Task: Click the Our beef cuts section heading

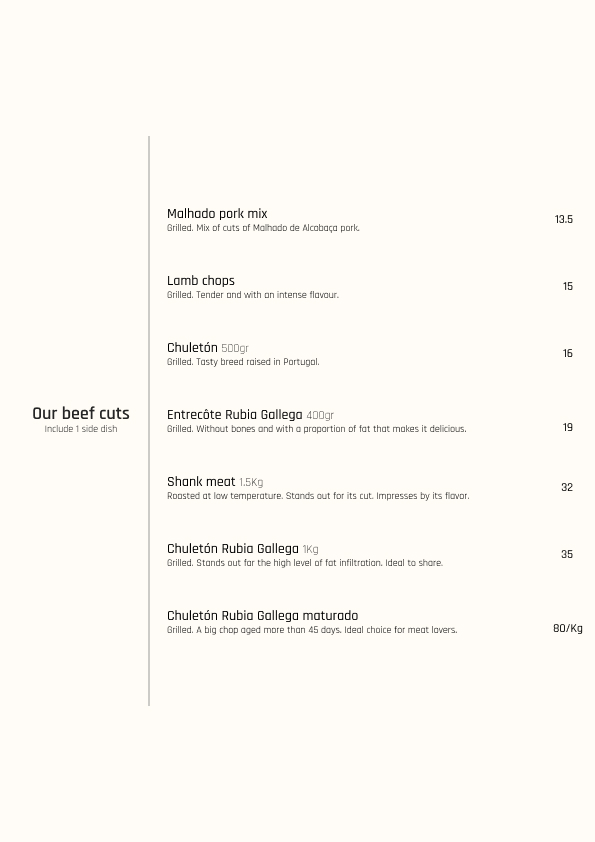Action: [81, 413]
